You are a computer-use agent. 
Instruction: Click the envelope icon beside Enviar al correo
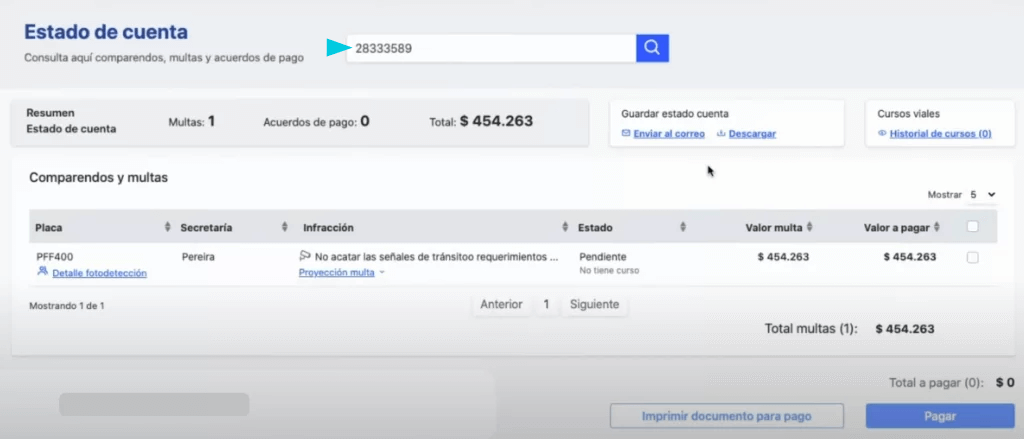point(626,133)
